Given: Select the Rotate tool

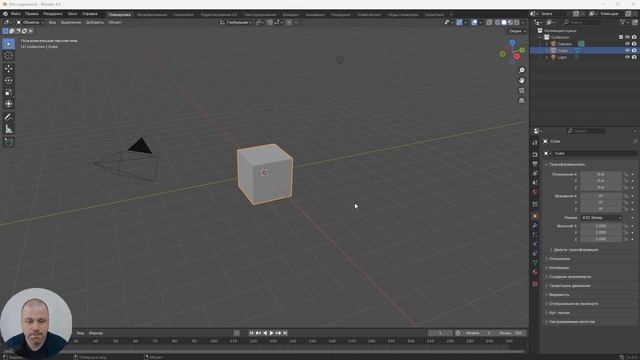Looking at the screenshot, I should click(9, 80).
